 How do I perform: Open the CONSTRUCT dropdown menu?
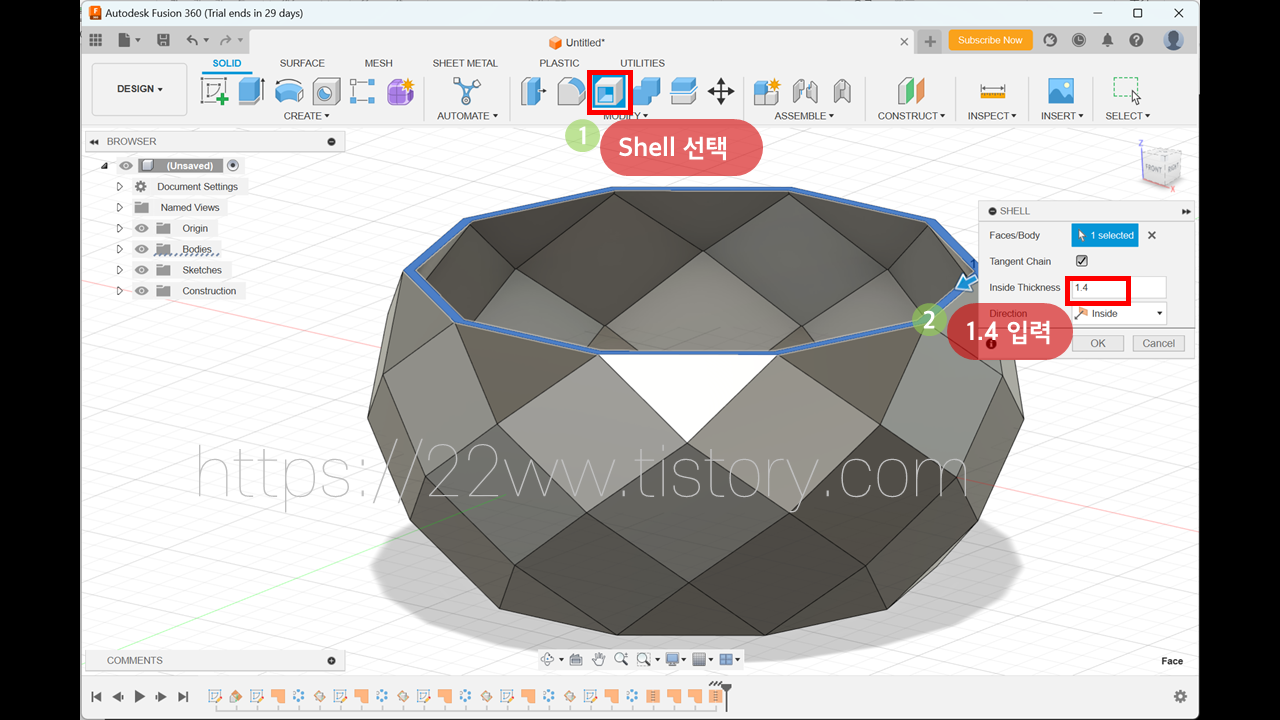tap(911, 116)
